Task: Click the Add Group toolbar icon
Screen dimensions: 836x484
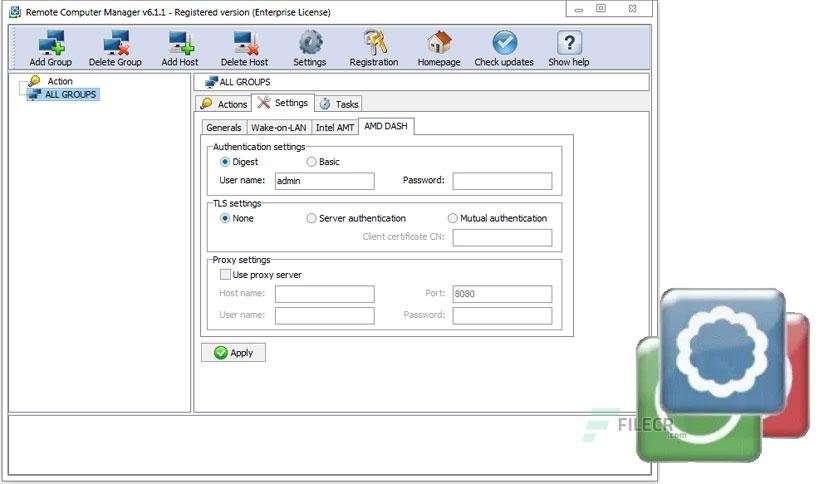Action: (51, 43)
